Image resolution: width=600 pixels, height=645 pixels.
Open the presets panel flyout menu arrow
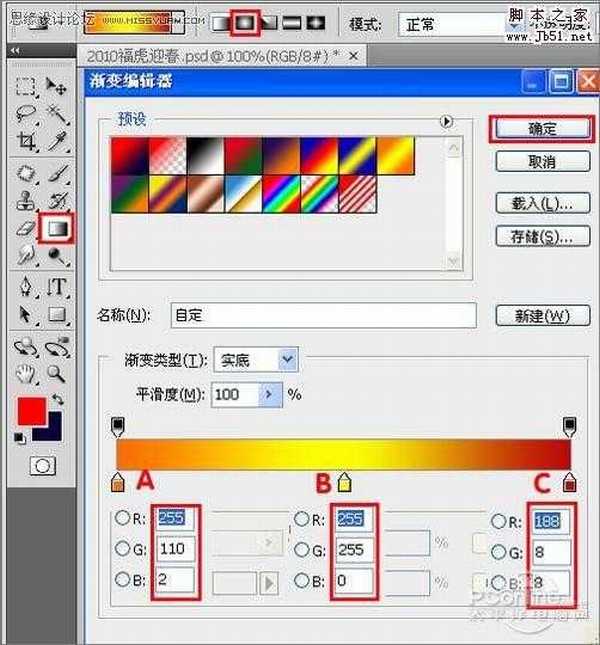click(447, 121)
